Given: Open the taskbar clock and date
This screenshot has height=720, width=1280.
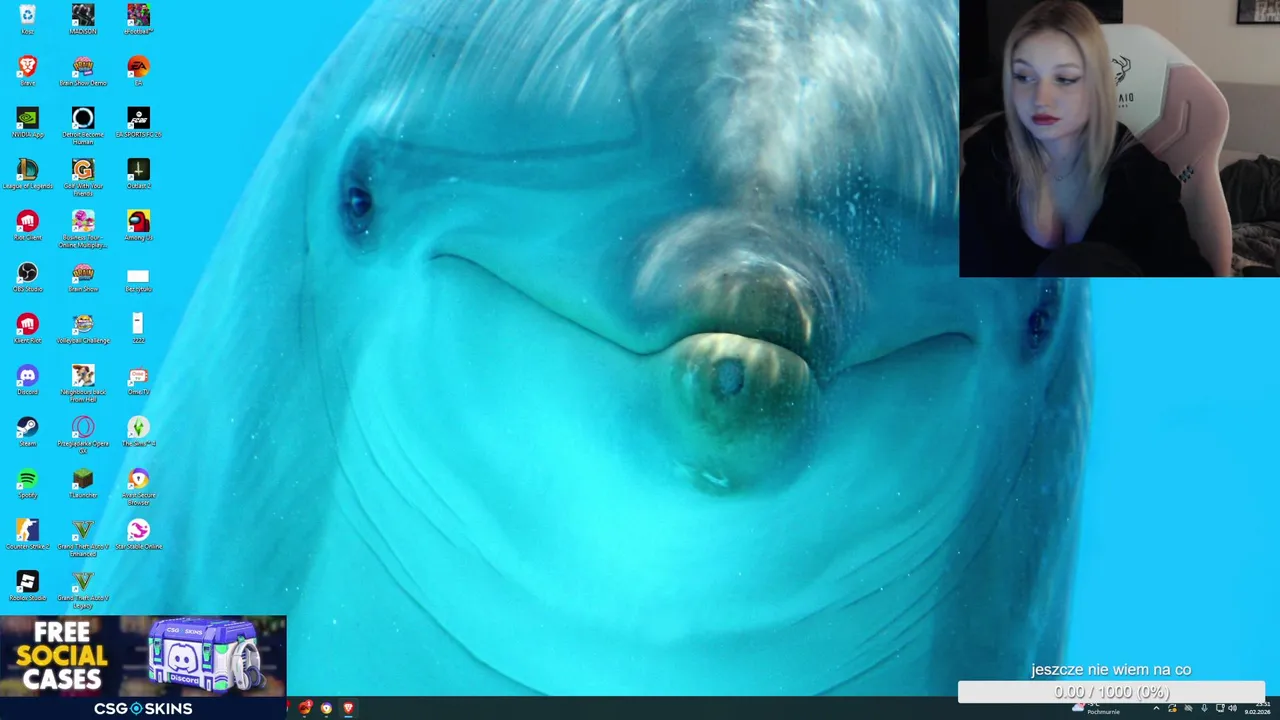Looking at the screenshot, I should [x=1258, y=708].
